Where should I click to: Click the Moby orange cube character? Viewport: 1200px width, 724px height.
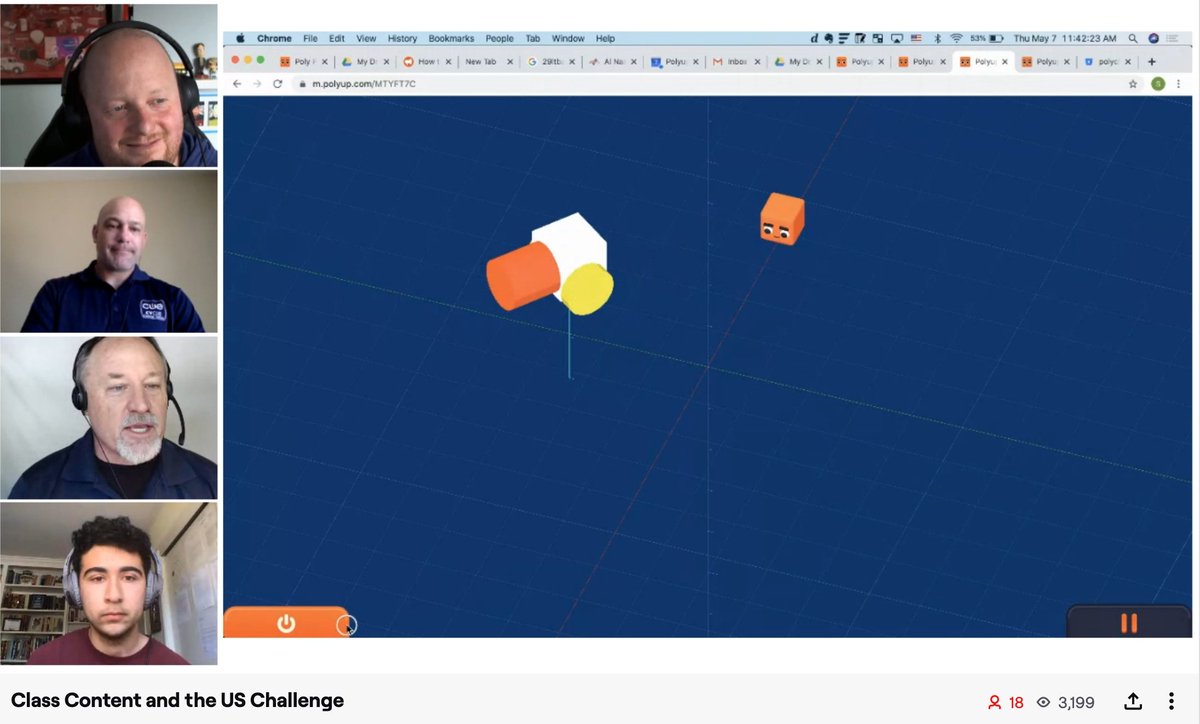783,219
